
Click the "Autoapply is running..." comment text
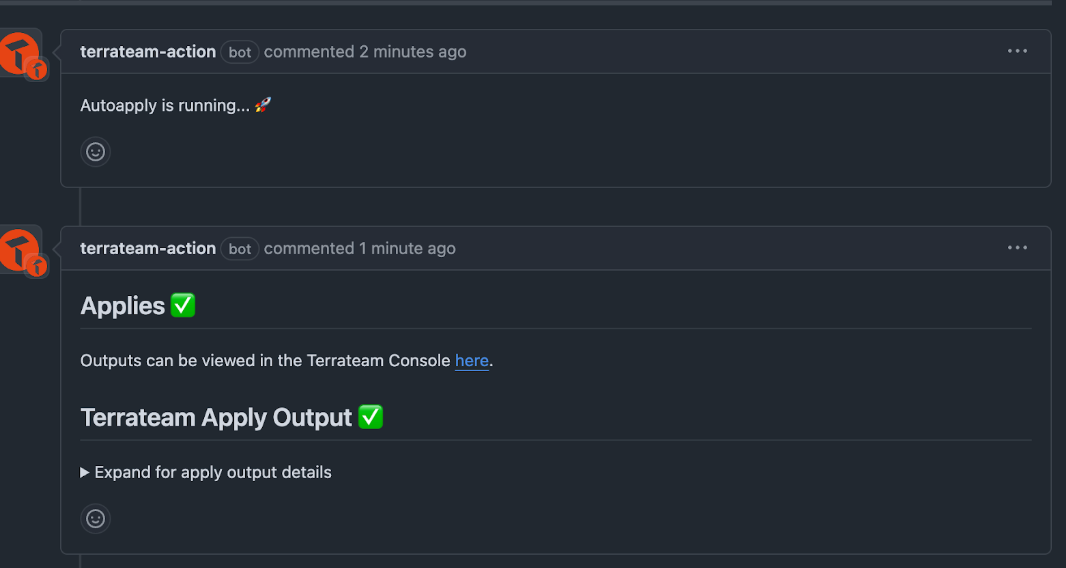click(165, 105)
